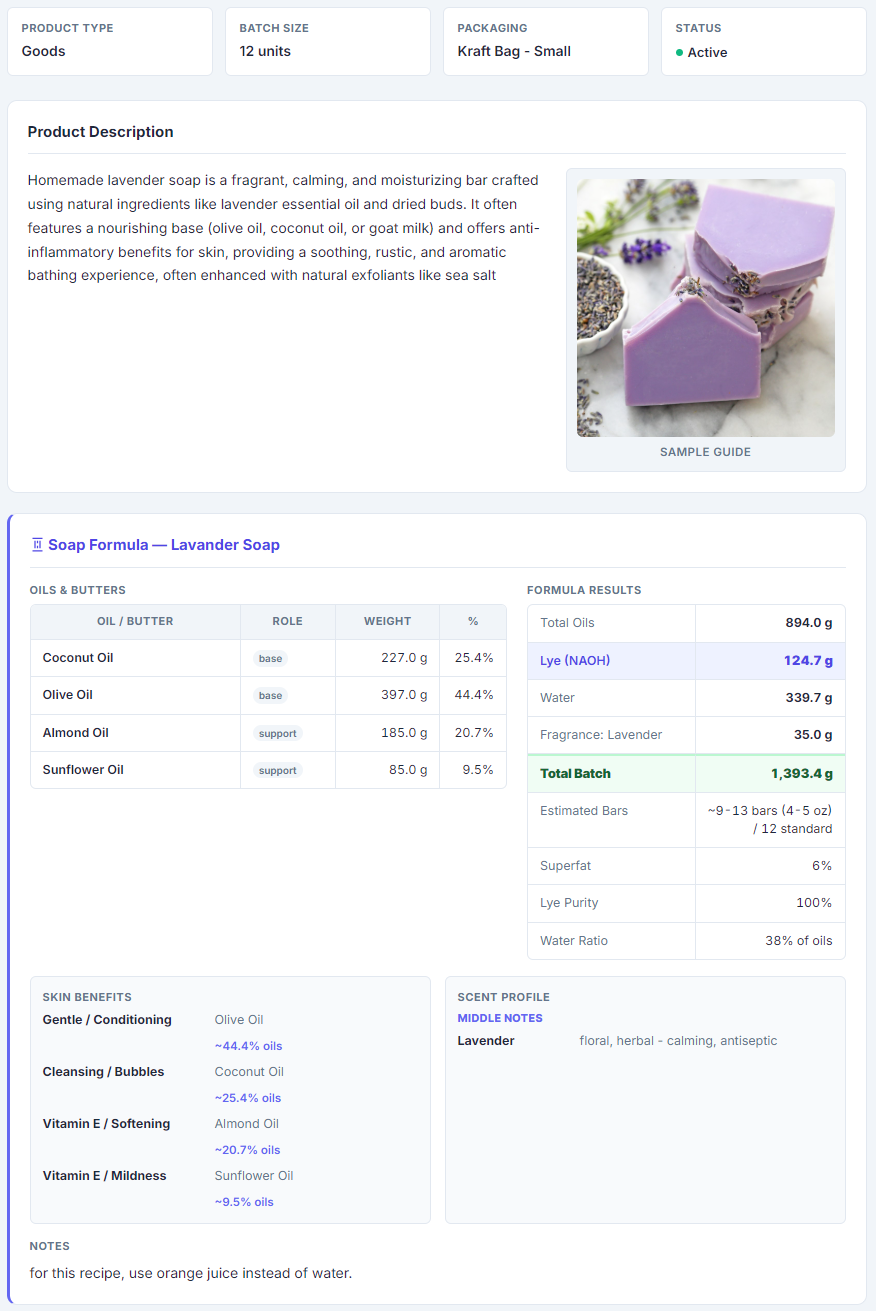Select the SAMPLE GUIDE caption

pos(705,452)
